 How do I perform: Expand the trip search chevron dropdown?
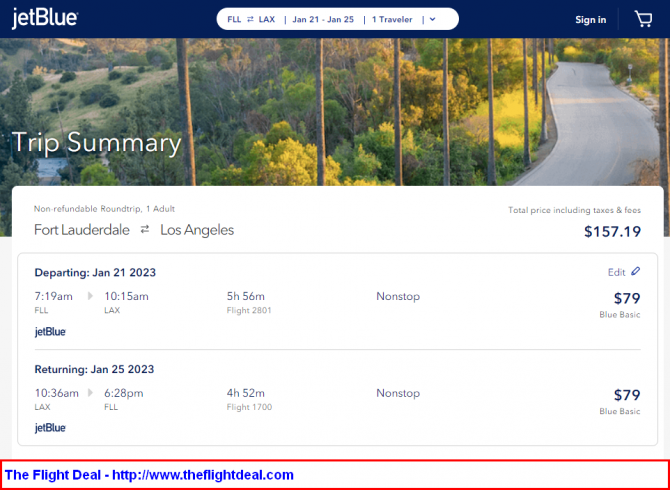pyautogui.click(x=432, y=19)
